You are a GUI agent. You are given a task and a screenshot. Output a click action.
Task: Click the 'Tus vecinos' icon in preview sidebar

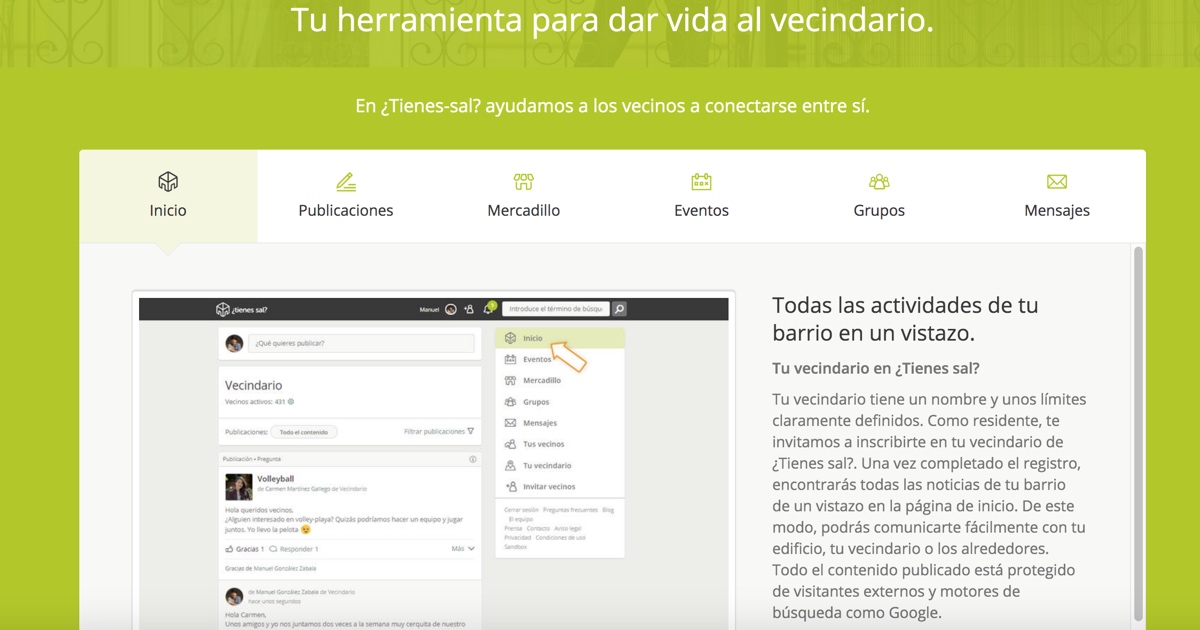511,444
